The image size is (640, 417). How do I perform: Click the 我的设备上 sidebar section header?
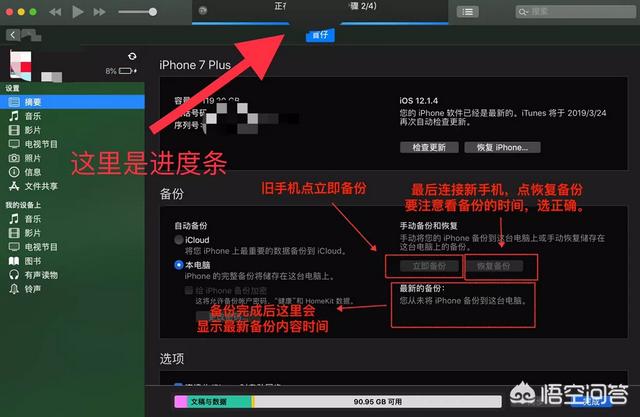(23, 205)
